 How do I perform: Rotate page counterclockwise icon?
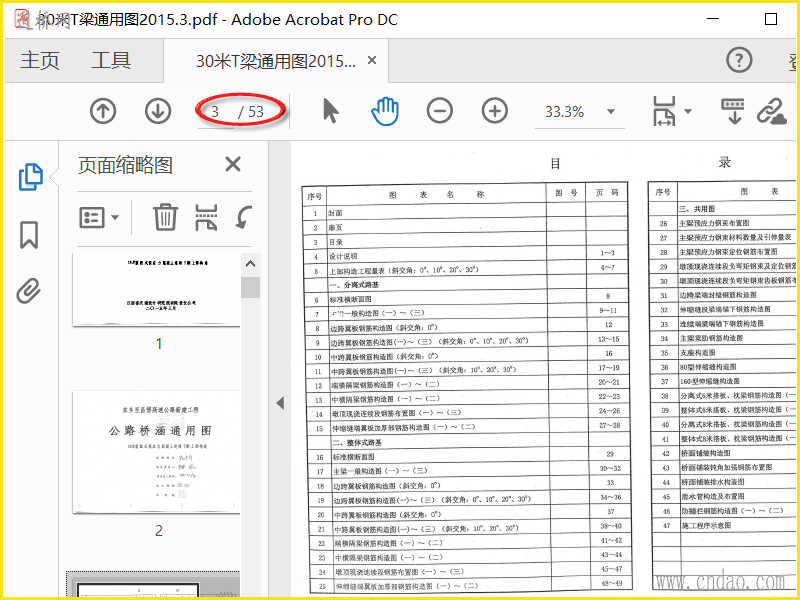pos(244,216)
